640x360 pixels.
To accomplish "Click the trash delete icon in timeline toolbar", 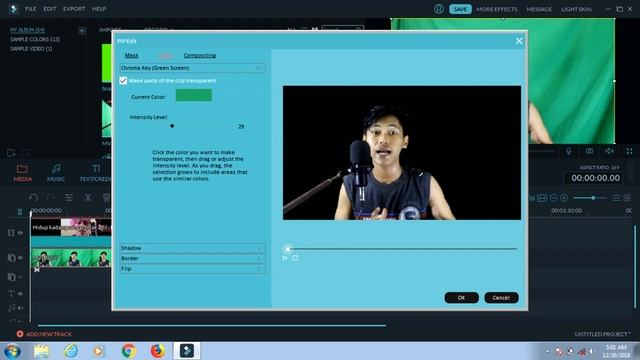I will [106, 198].
